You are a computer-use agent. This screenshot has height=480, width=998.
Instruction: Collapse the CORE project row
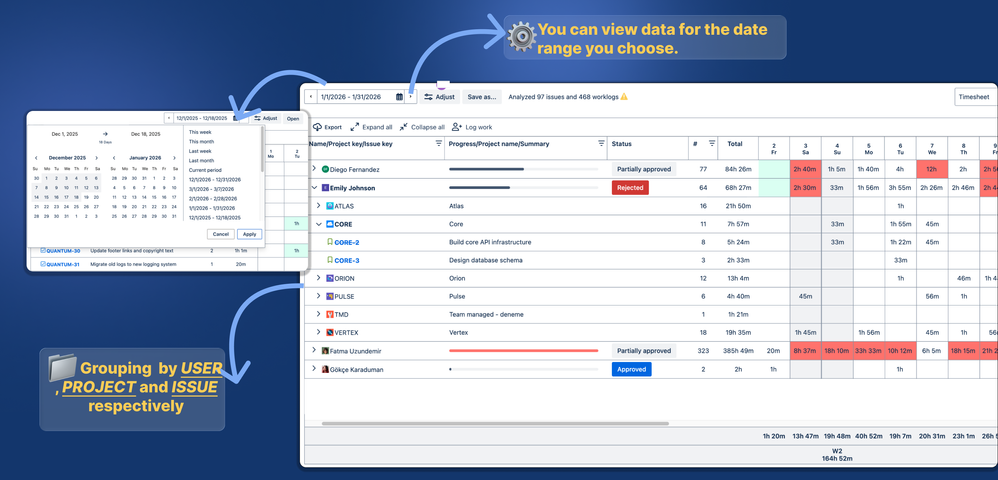319,224
